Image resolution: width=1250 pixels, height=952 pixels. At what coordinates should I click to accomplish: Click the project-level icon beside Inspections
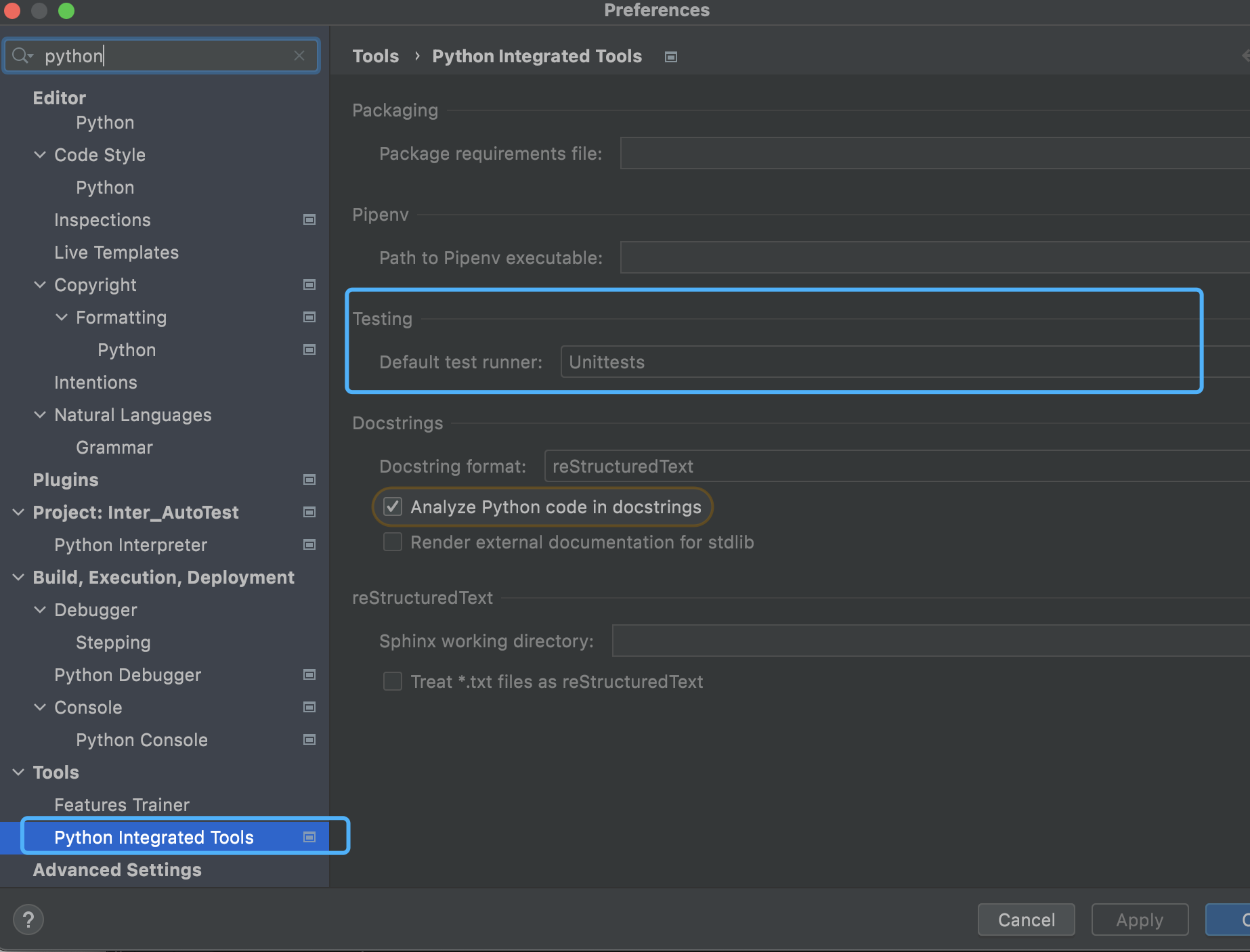(x=309, y=219)
